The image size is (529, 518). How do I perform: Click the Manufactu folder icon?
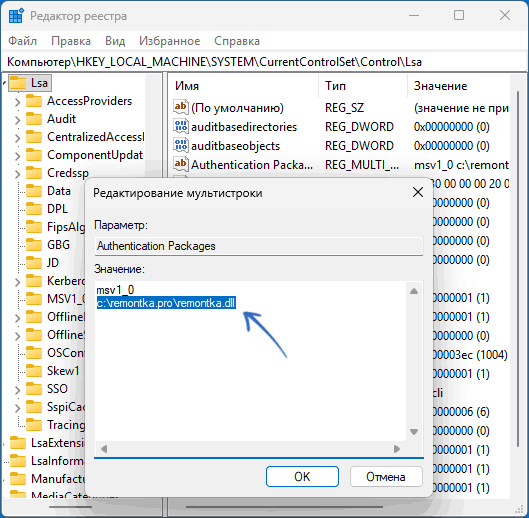pos(18,479)
